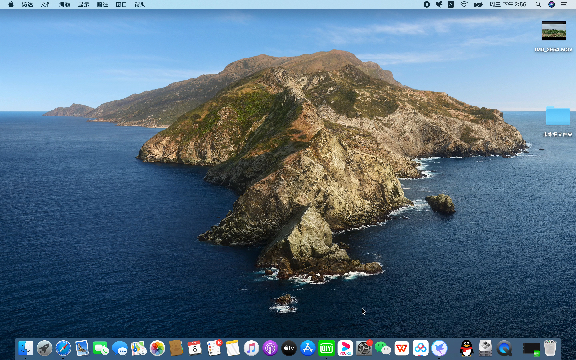Image resolution: width=576 pixels, height=360 pixels.
Task: Open the Finder app menu
Action: click(x=27, y=4)
